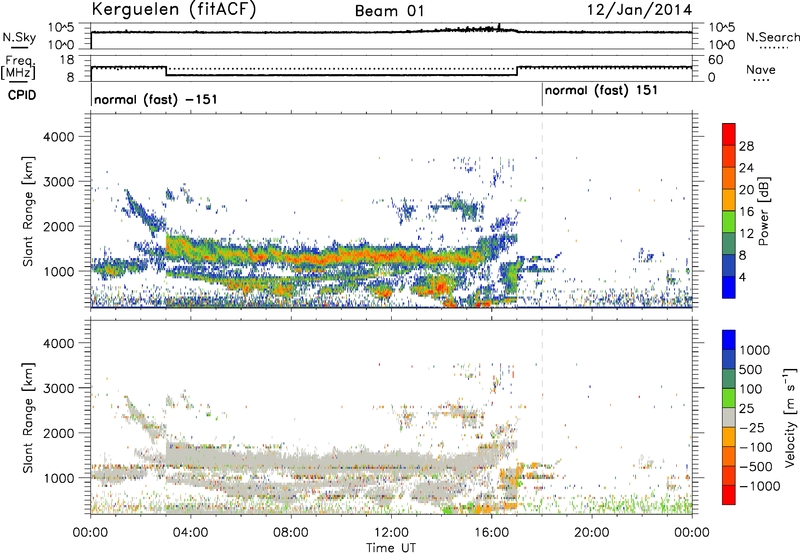Image resolution: width=800 pixels, height=554 pixels.
Task: Click the 'normal (fast) -151' CPID text
Action: click(x=156, y=99)
